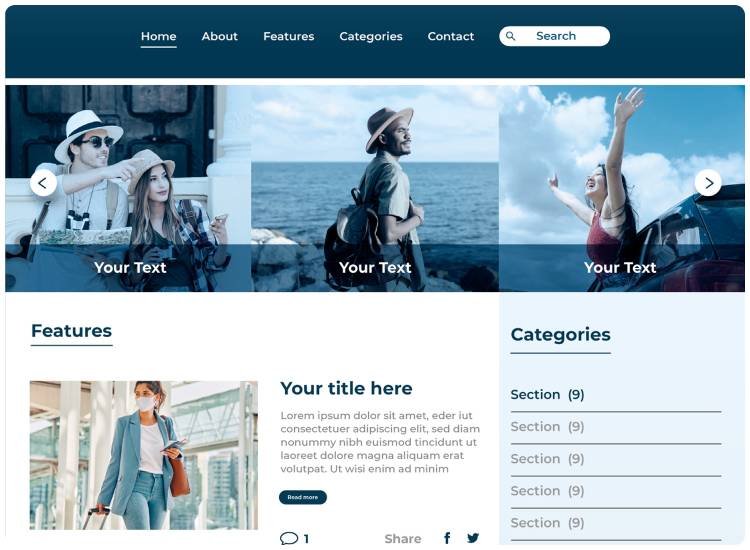Click the Read more button
Screen dimensions: 750x550
pyautogui.click(x=303, y=497)
